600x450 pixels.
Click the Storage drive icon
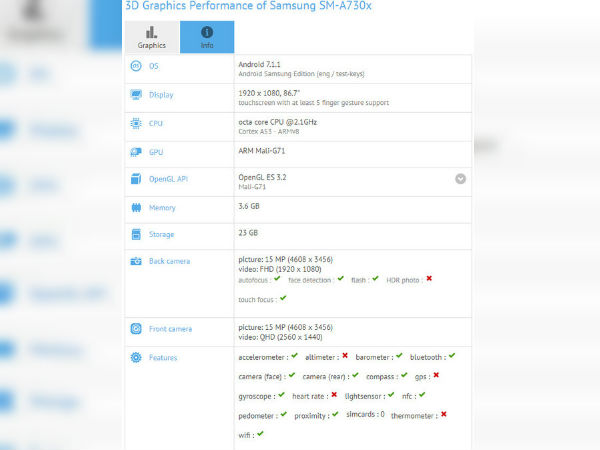tap(135, 235)
